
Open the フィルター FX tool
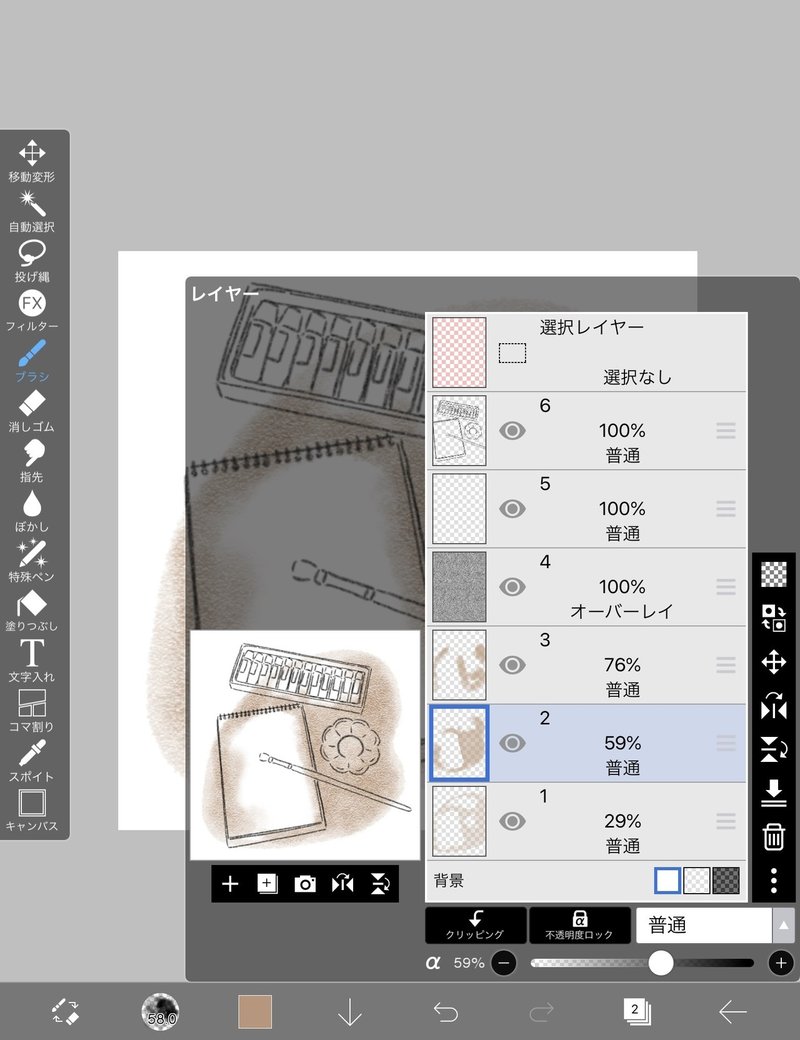[x=32, y=311]
